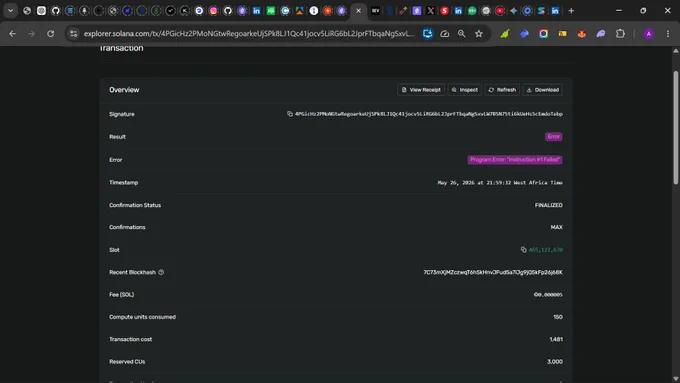
Task: Click the View Receipt button
Action: click(x=421, y=90)
